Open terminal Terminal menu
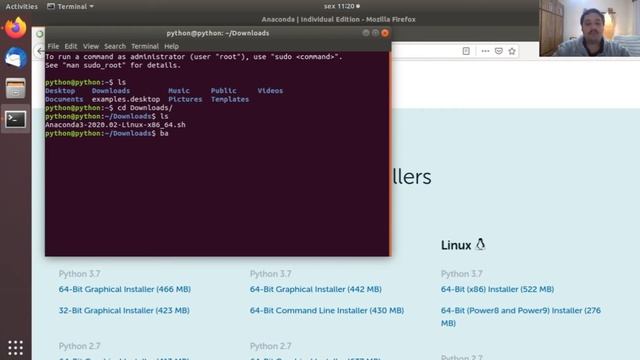The height and width of the screenshot is (360, 640). [x=145, y=46]
